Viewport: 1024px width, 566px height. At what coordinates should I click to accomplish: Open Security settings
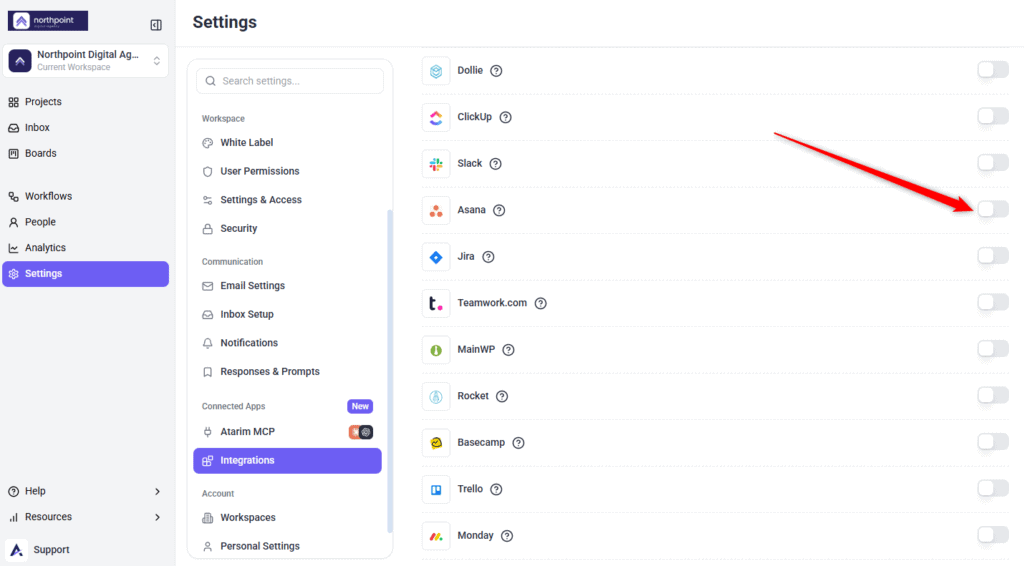(x=287, y=228)
